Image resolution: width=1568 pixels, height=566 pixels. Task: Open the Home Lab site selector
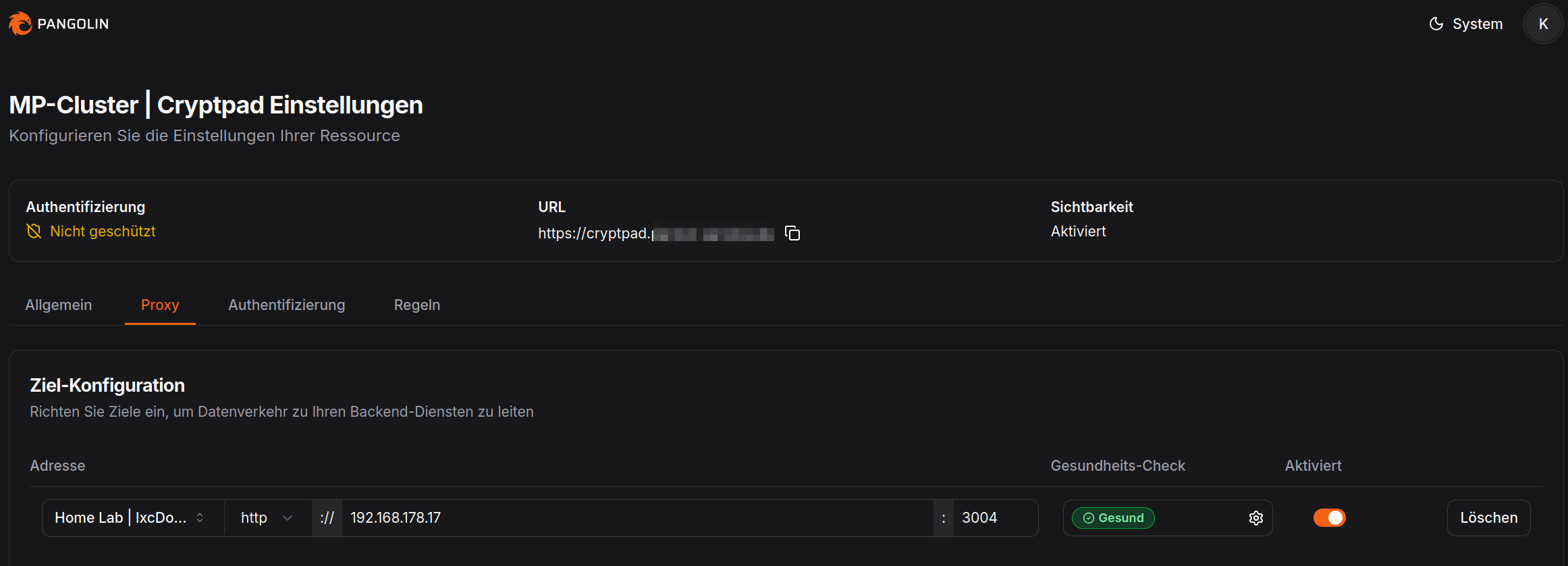coord(130,518)
